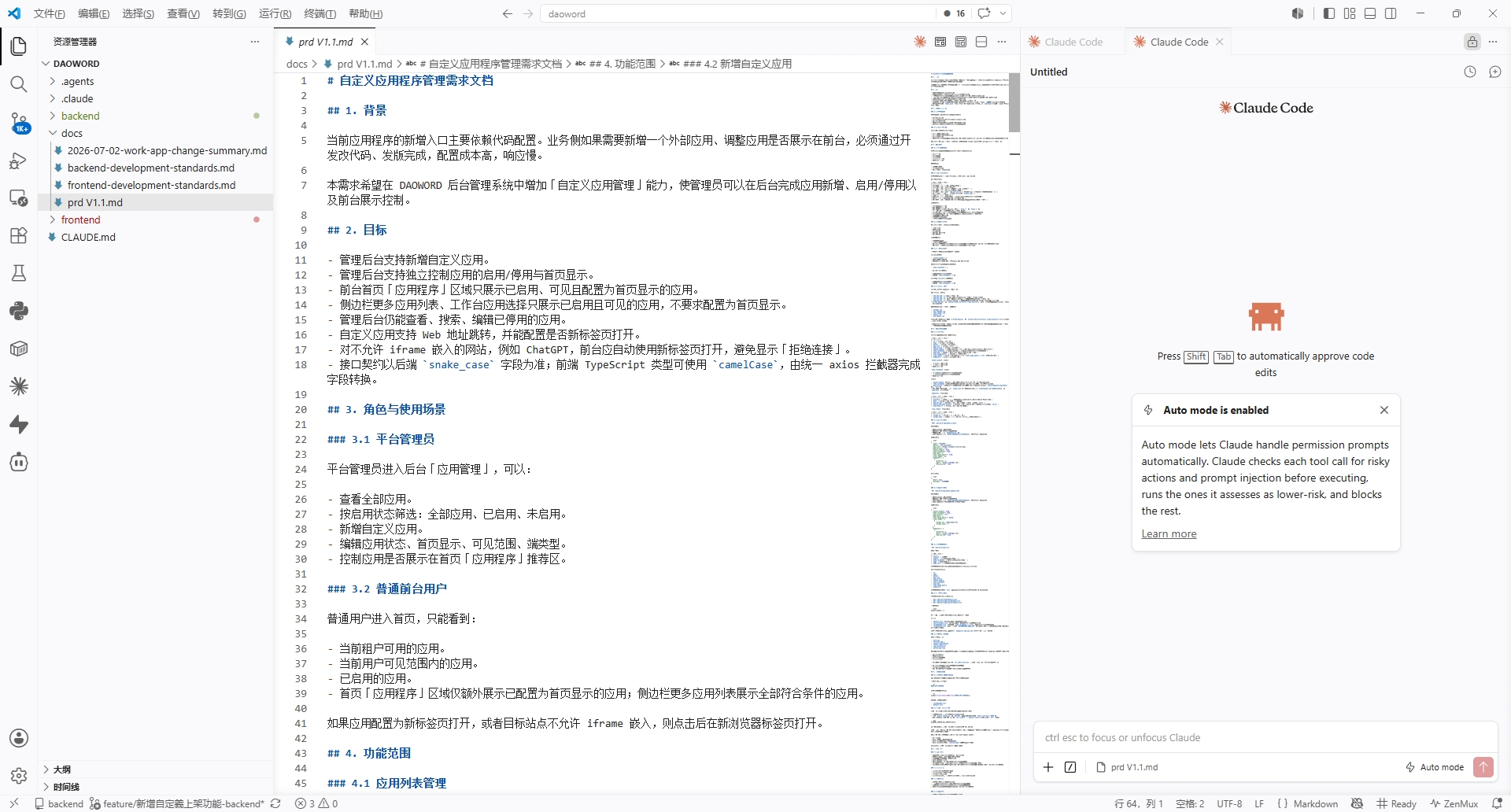Open the 编辑(E) menu
The height and width of the screenshot is (812, 1511).
(x=94, y=13)
